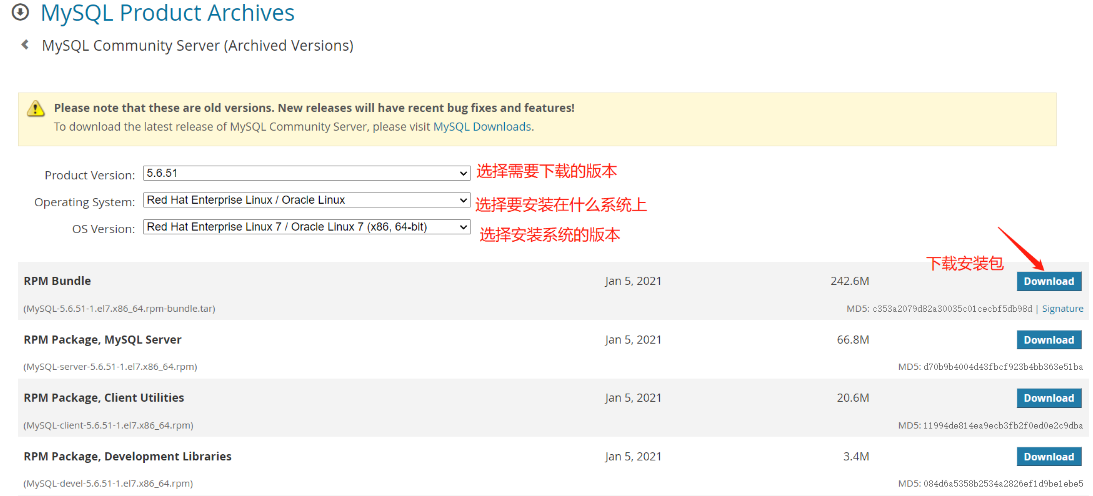
Task: Download the Client Utilities RPM package
Action: pyautogui.click(x=1048, y=398)
